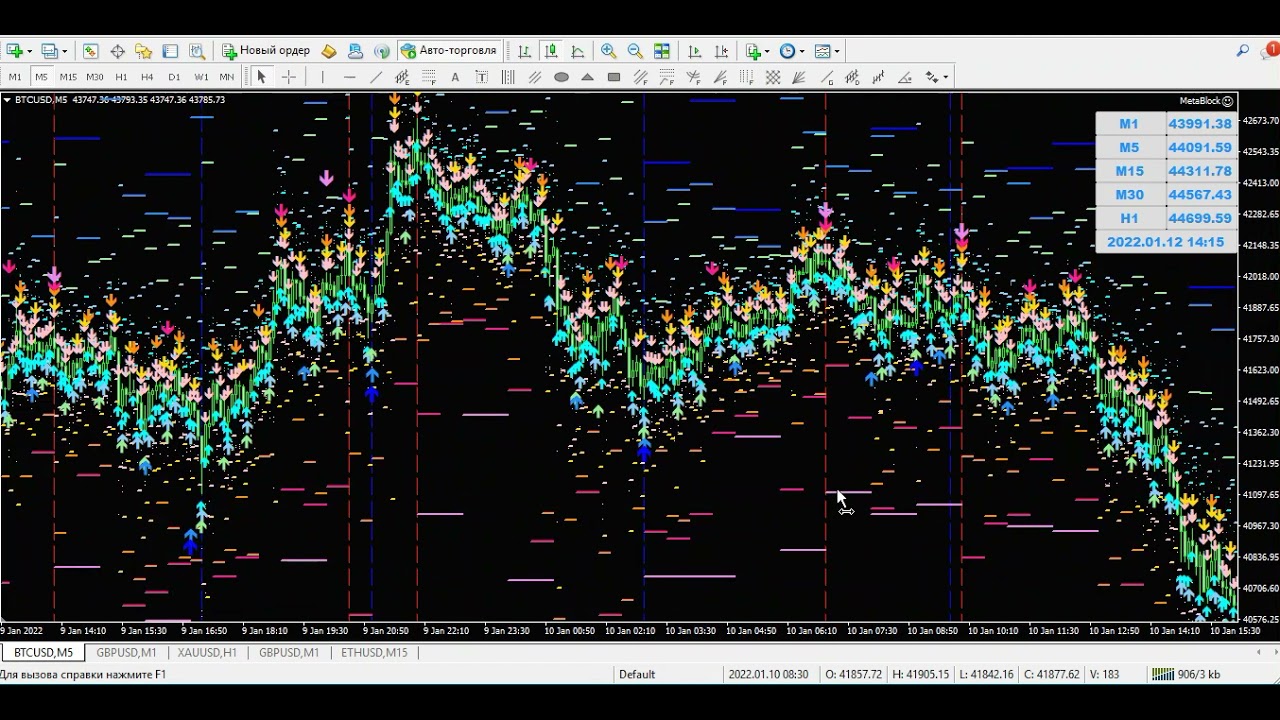The image size is (1280, 720).
Task: Expand the periods clock dropdown arrow
Action: [801, 51]
